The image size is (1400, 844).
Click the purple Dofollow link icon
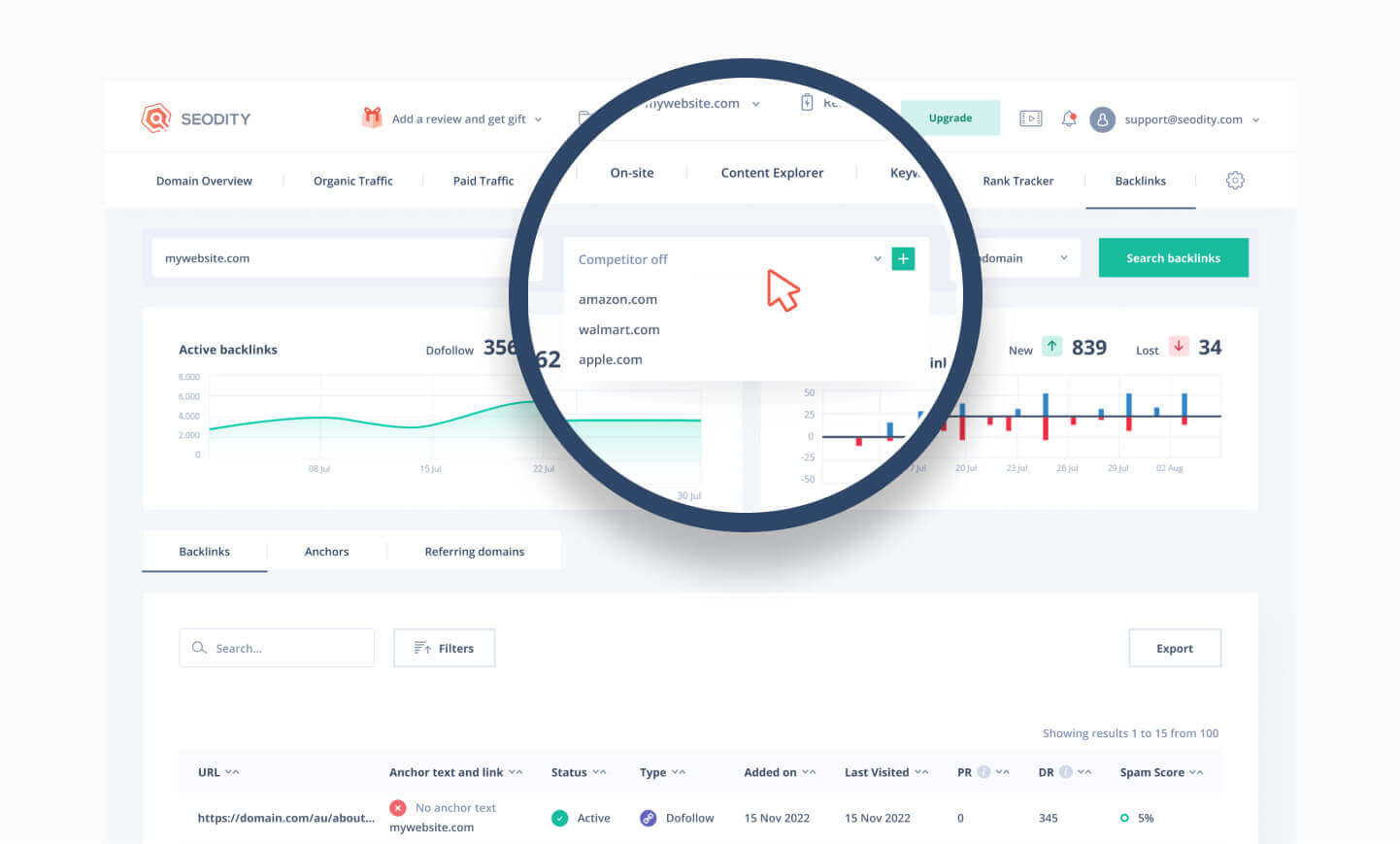[648, 818]
